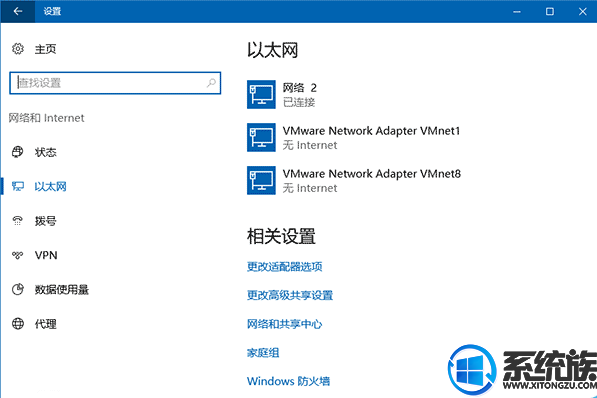Viewport: 597px width, 398px height.
Task: Click the 网络 2 adapter icon
Action: pos(261,94)
